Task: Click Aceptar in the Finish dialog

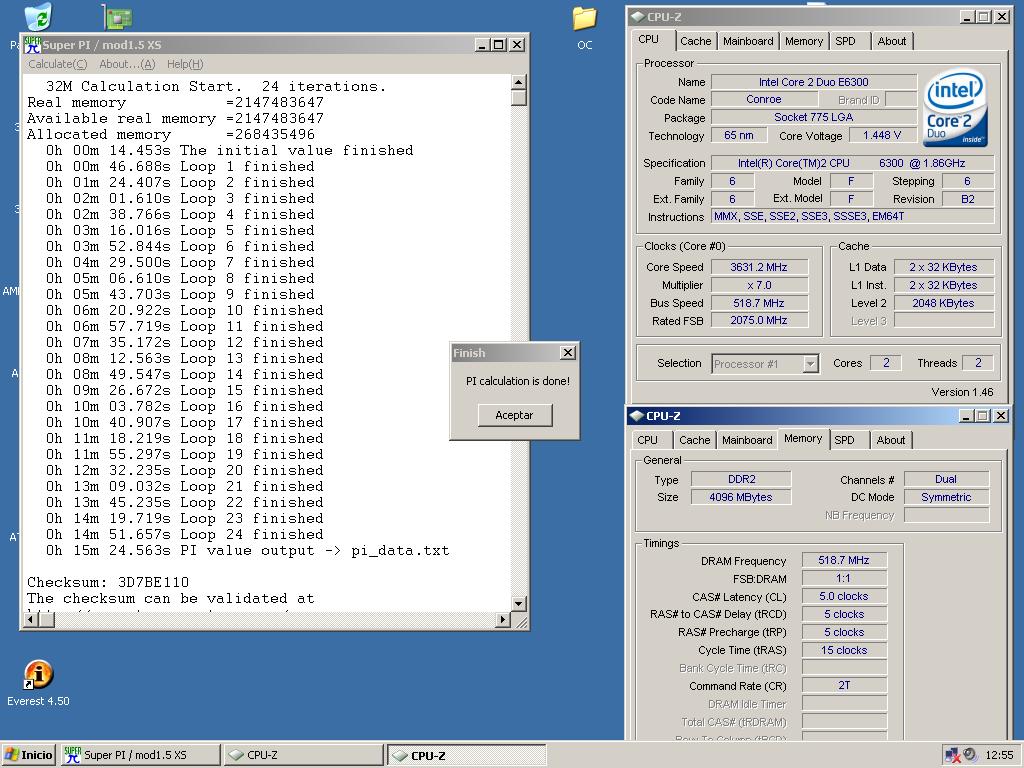Action: [515, 415]
